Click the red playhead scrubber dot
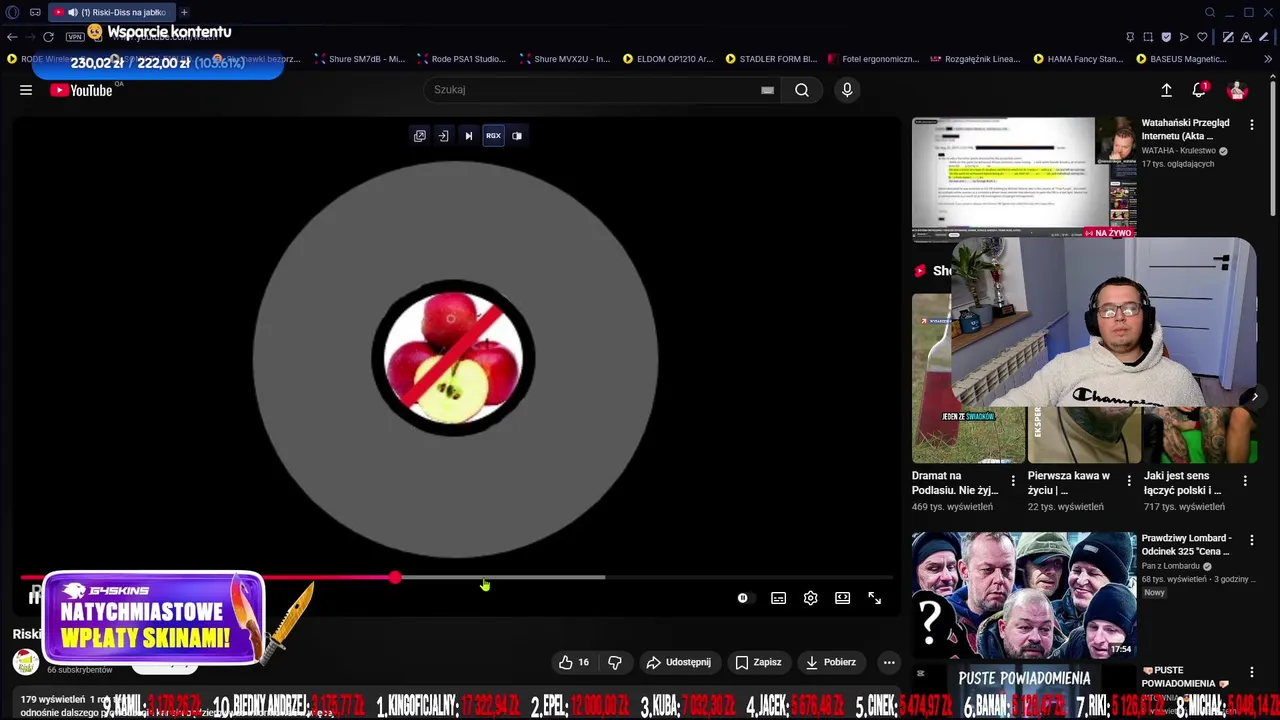Viewport: 1280px width, 720px height. [395, 578]
